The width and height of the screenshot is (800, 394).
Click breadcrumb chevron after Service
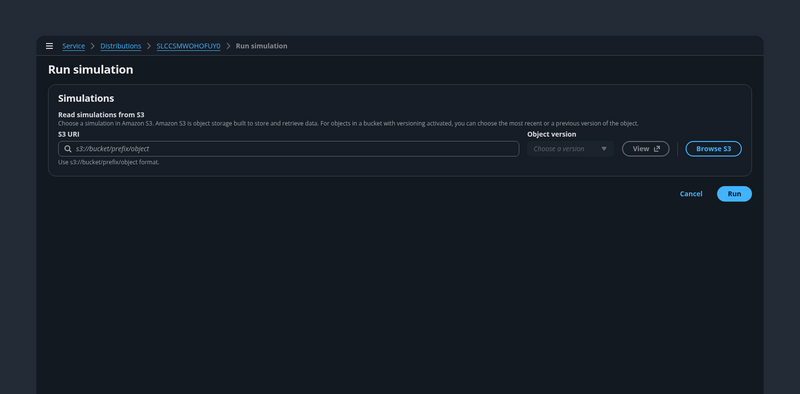pos(93,46)
